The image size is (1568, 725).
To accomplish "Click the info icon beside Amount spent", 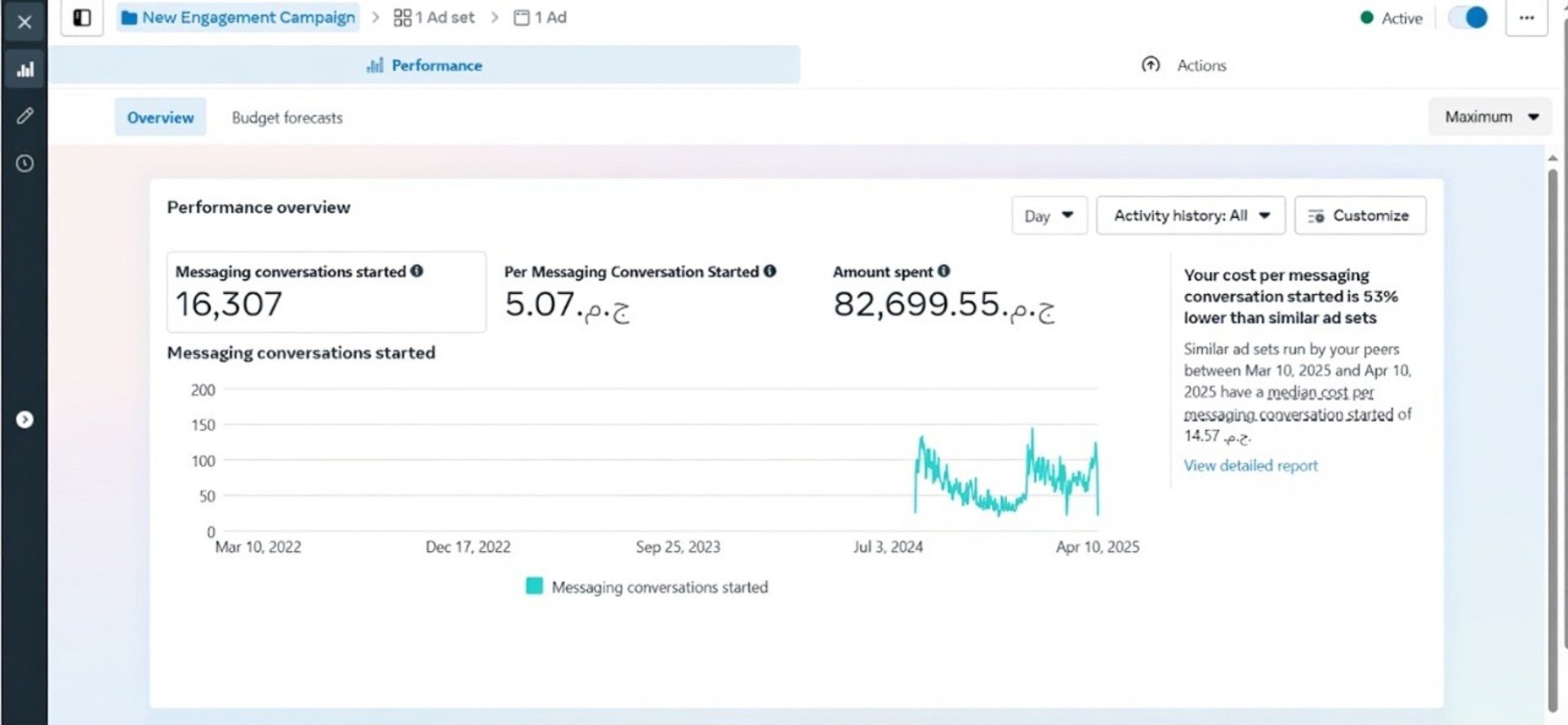I will point(944,271).
